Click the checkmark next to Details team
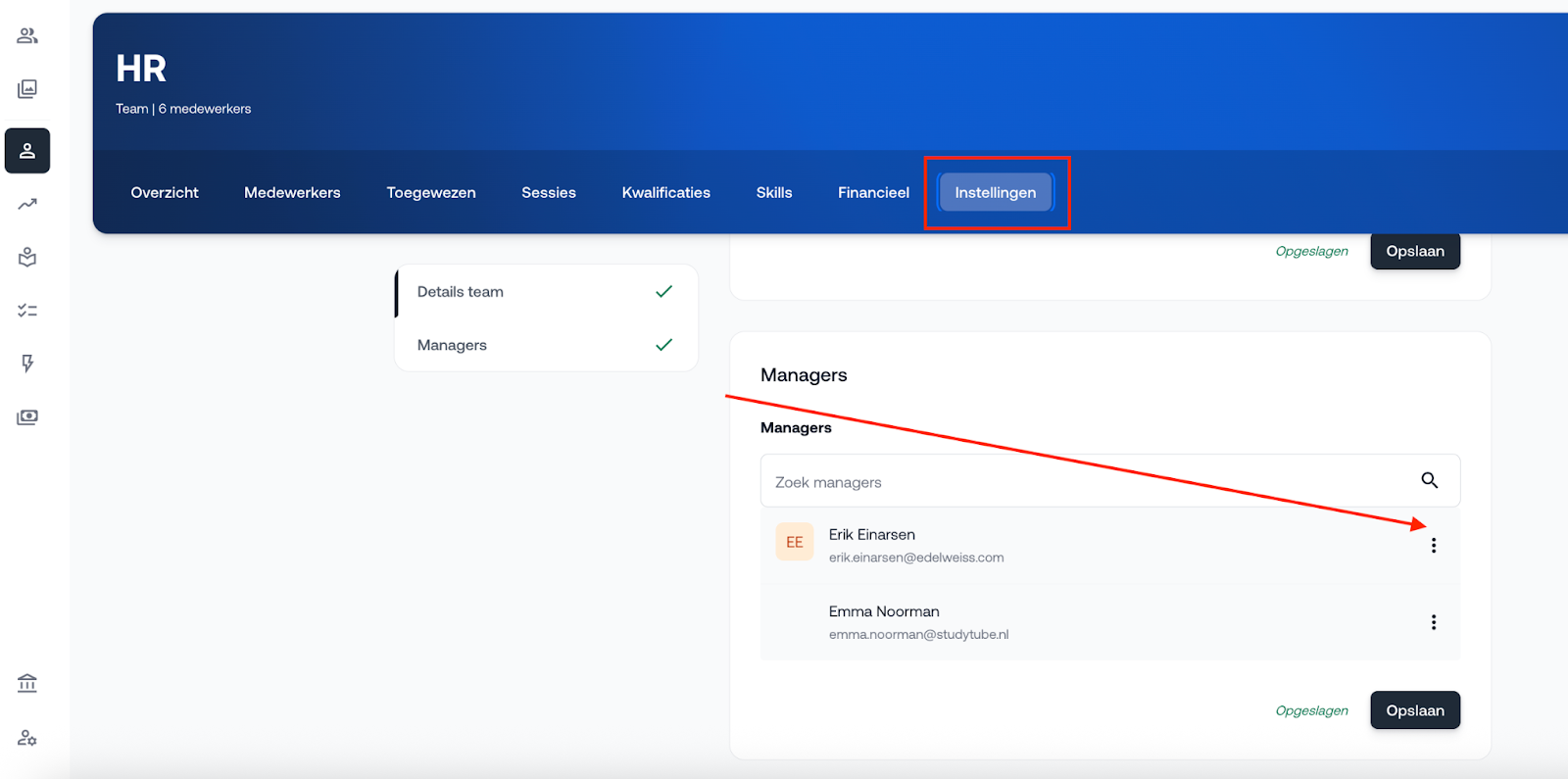Screen dimensions: 1568x779 [x=663, y=291]
